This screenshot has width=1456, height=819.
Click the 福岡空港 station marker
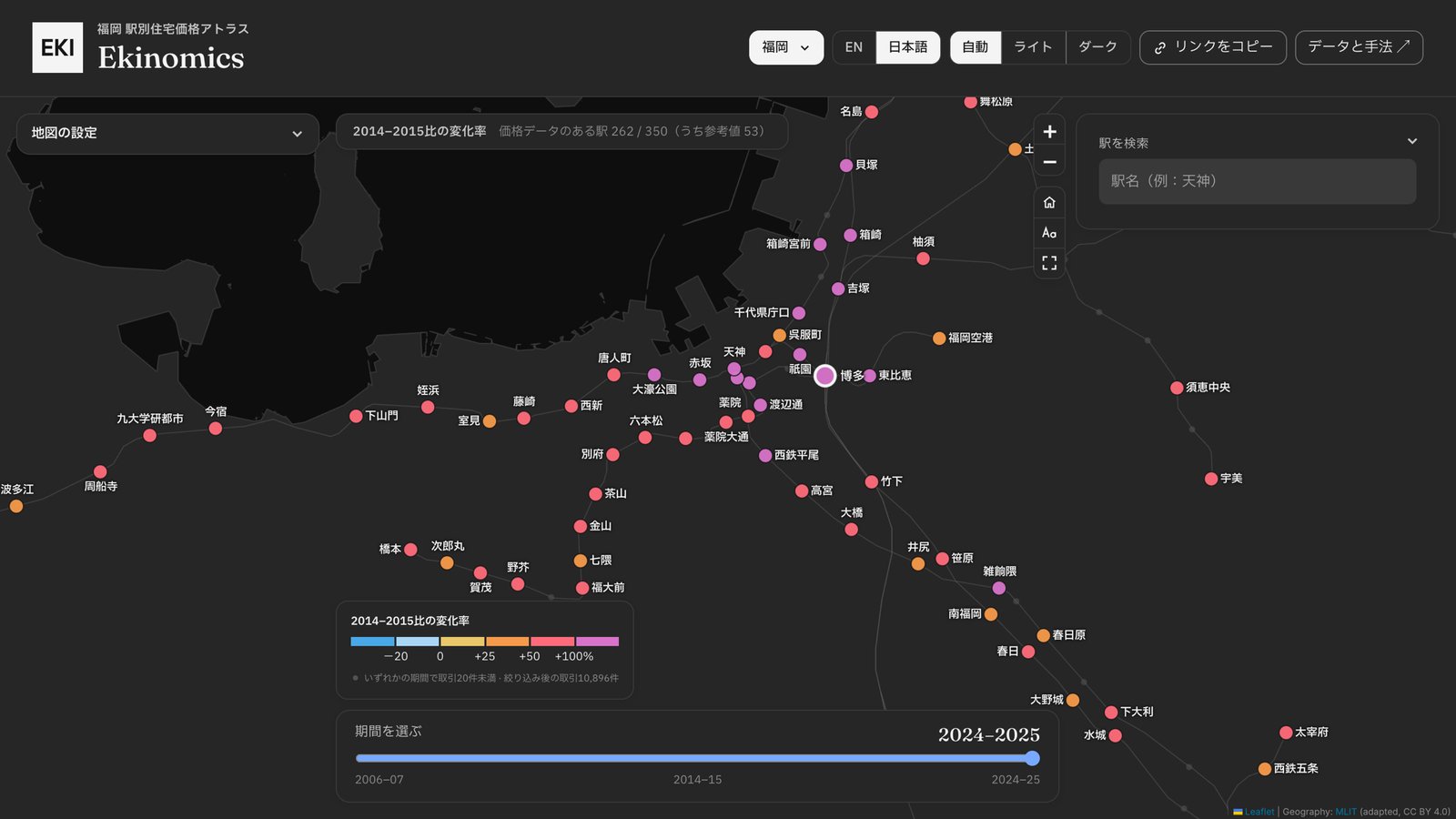pos(939,339)
